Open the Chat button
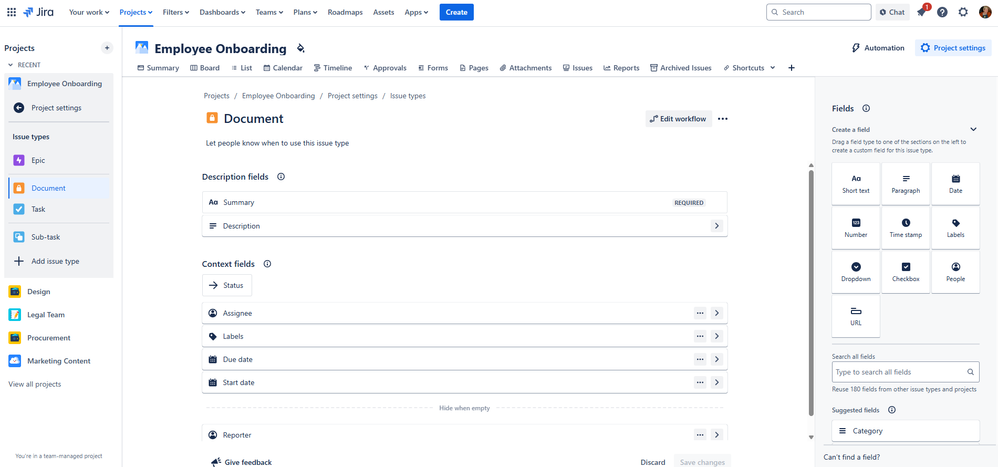The height and width of the screenshot is (467, 998). [x=892, y=12]
